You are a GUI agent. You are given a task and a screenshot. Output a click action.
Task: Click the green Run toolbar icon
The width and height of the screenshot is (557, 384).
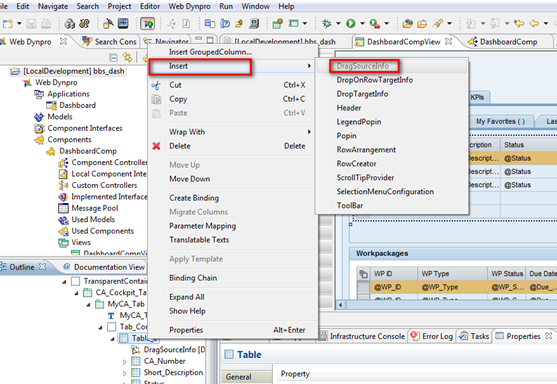tap(351, 24)
